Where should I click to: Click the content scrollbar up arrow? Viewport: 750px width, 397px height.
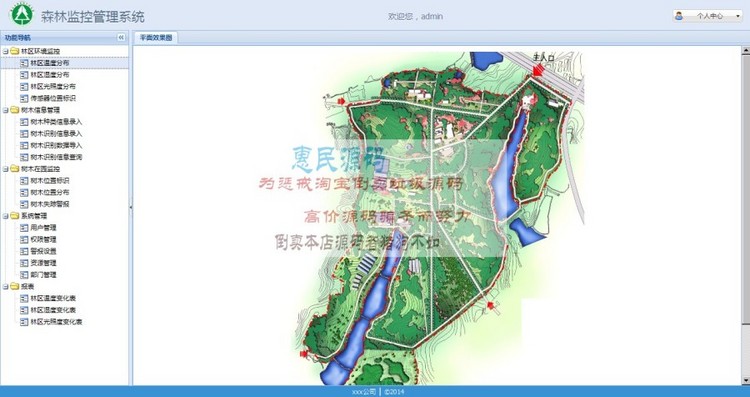[x=746, y=50]
